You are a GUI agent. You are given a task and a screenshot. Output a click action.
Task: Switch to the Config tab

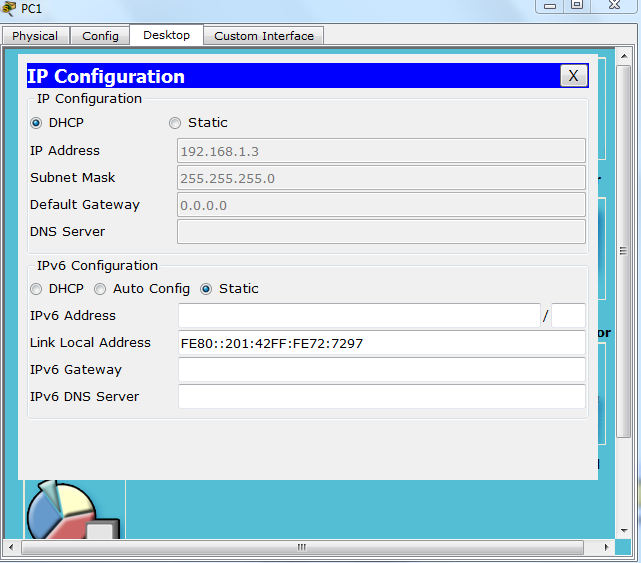[100, 36]
